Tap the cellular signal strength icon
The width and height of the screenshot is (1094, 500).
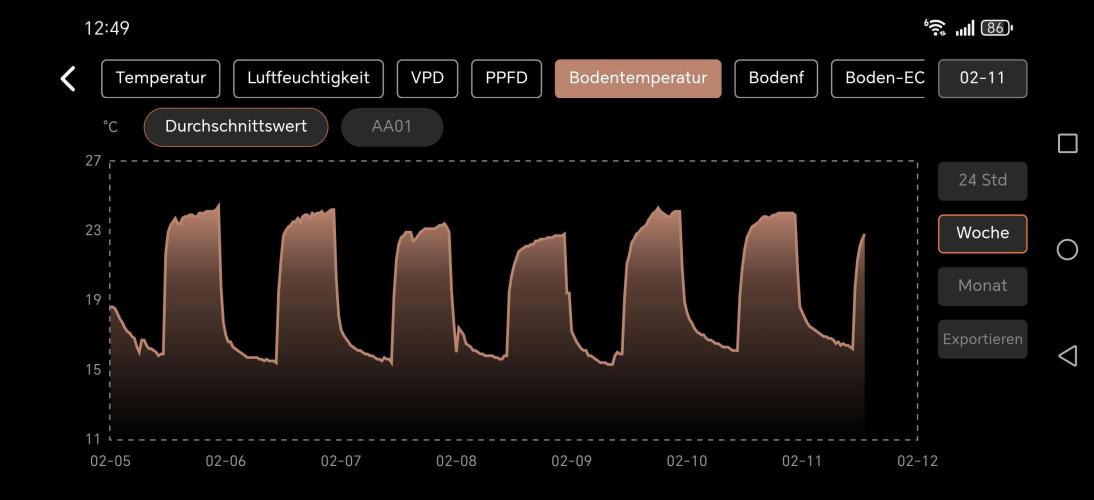pos(964,28)
